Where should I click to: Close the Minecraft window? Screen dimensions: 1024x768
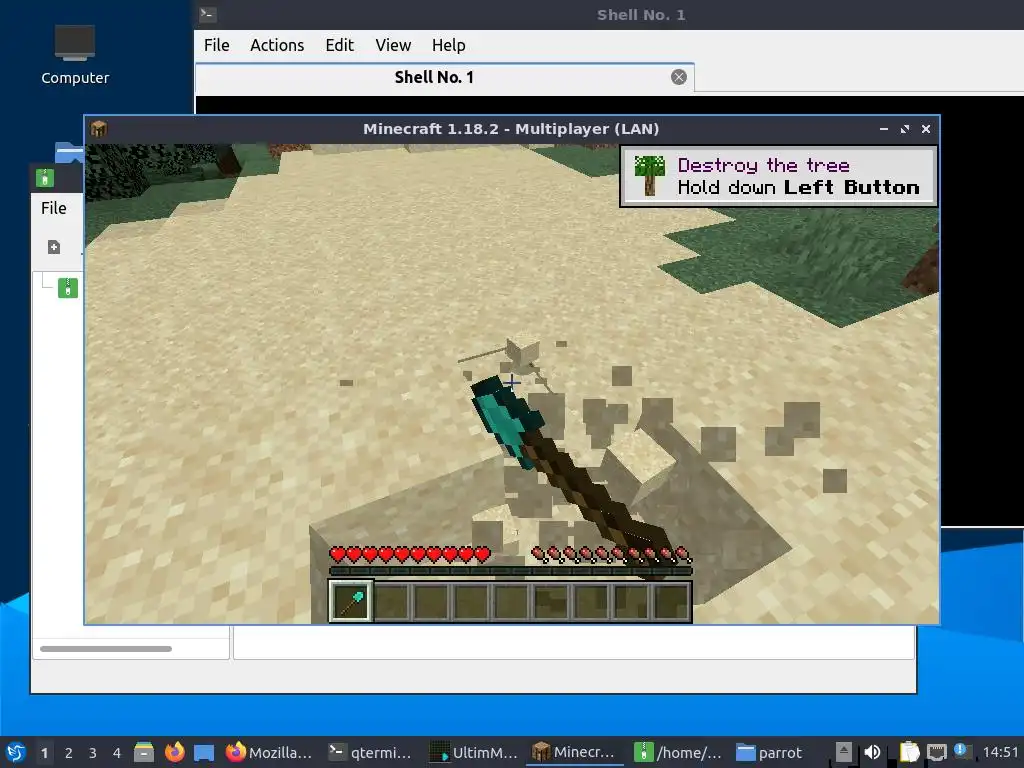click(x=925, y=129)
